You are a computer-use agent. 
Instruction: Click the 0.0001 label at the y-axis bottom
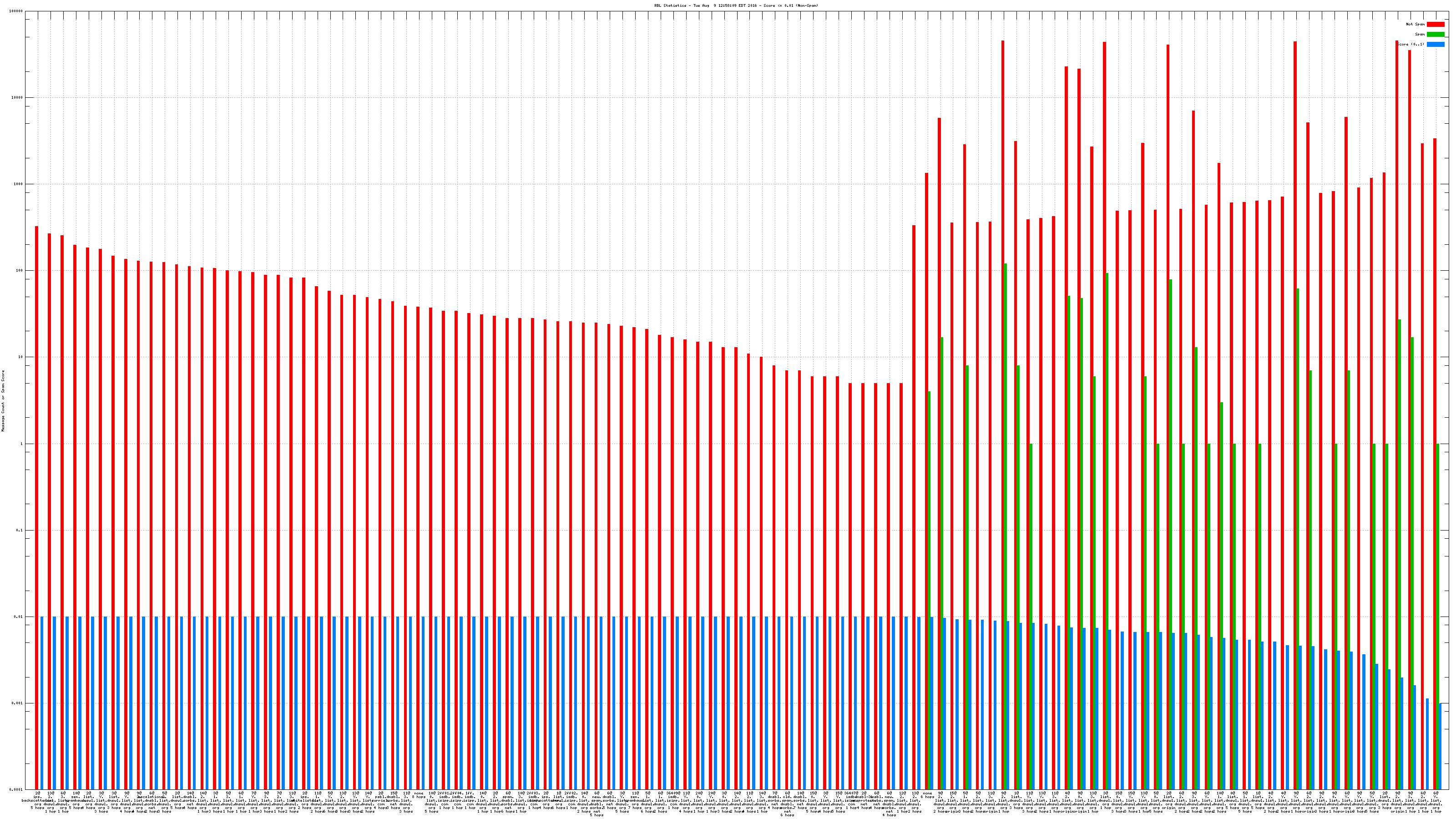pyautogui.click(x=16, y=789)
